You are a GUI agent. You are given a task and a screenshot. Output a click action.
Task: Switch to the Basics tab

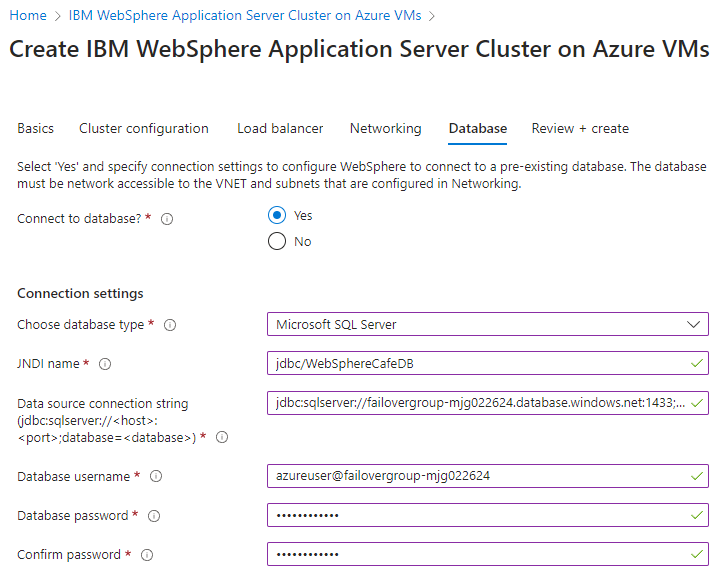tap(35, 128)
